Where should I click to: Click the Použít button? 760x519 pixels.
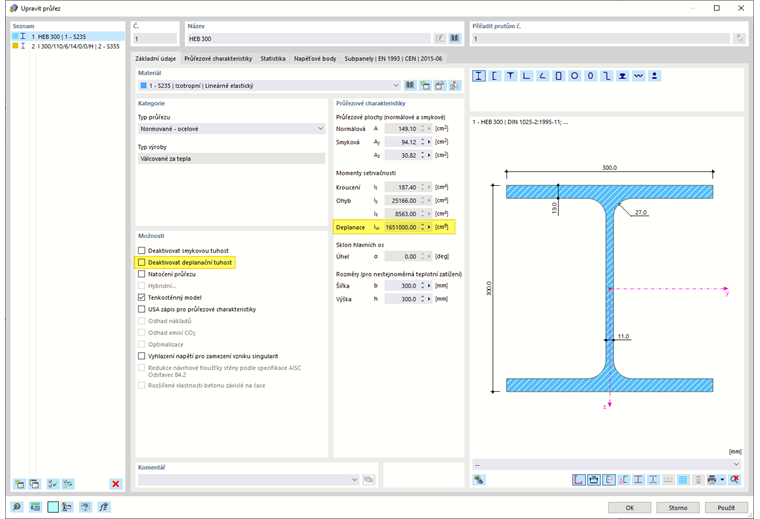tap(726, 507)
